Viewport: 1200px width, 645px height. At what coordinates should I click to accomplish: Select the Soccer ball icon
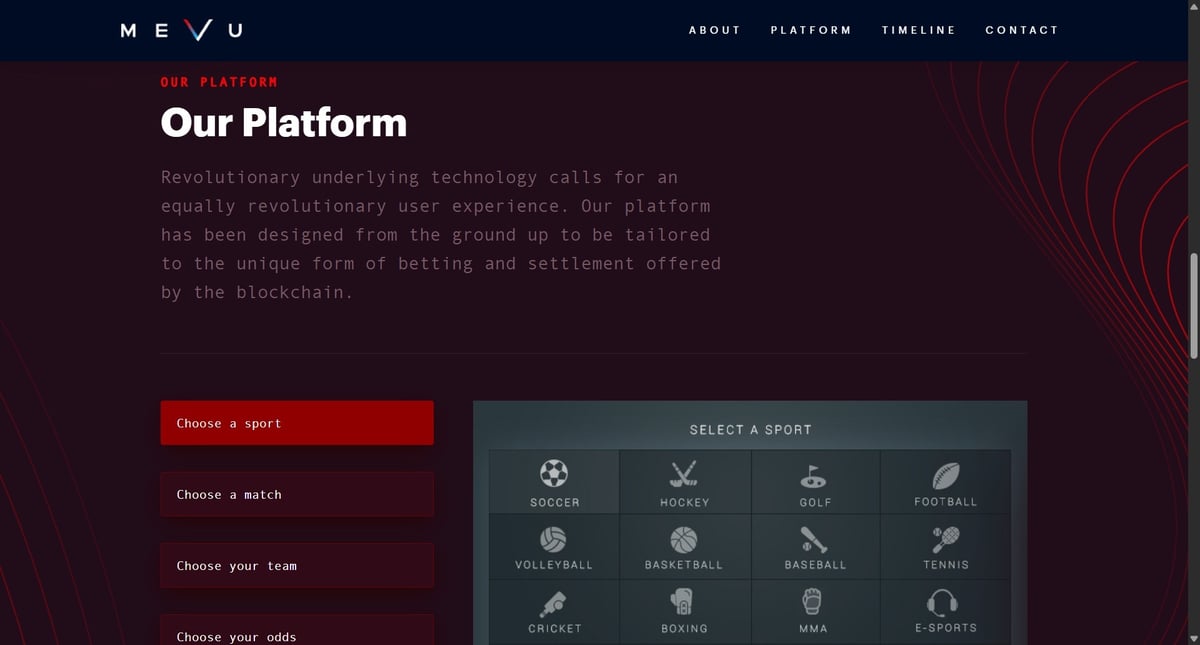click(x=554, y=473)
